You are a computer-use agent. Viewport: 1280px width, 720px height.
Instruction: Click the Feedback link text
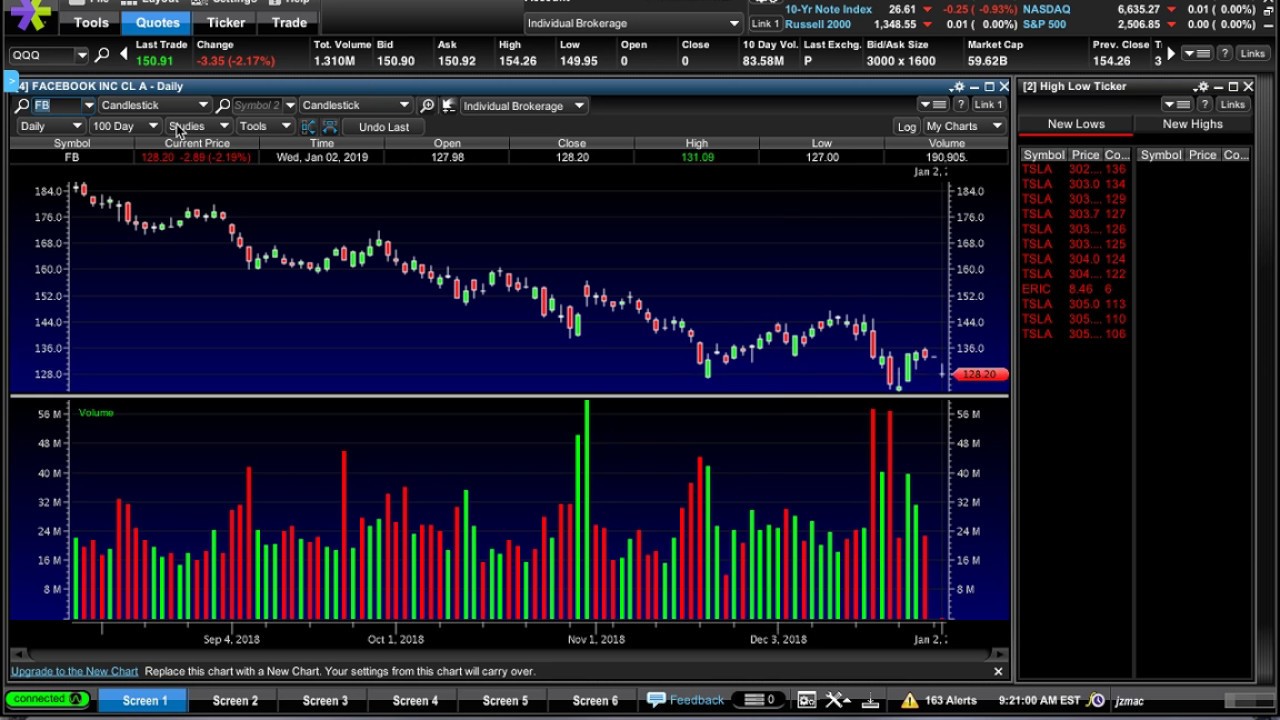pos(697,700)
